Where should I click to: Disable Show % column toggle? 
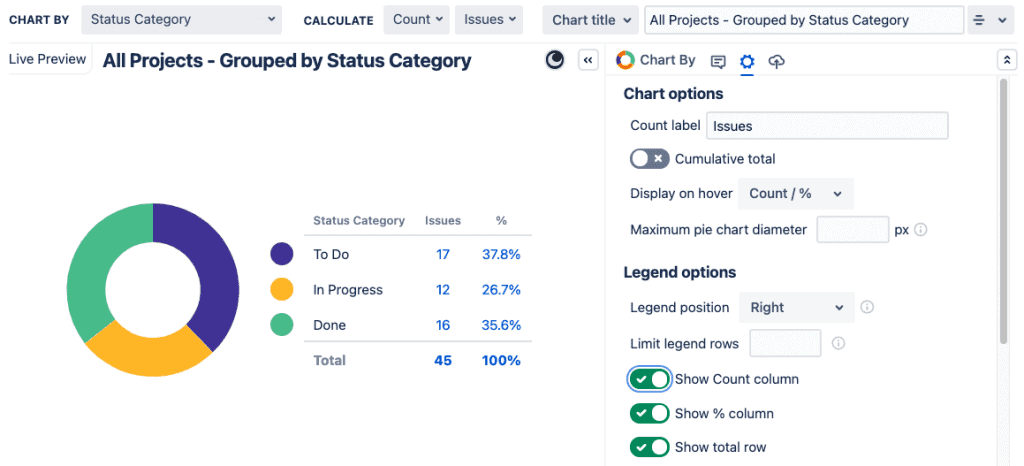pos(649,413)
